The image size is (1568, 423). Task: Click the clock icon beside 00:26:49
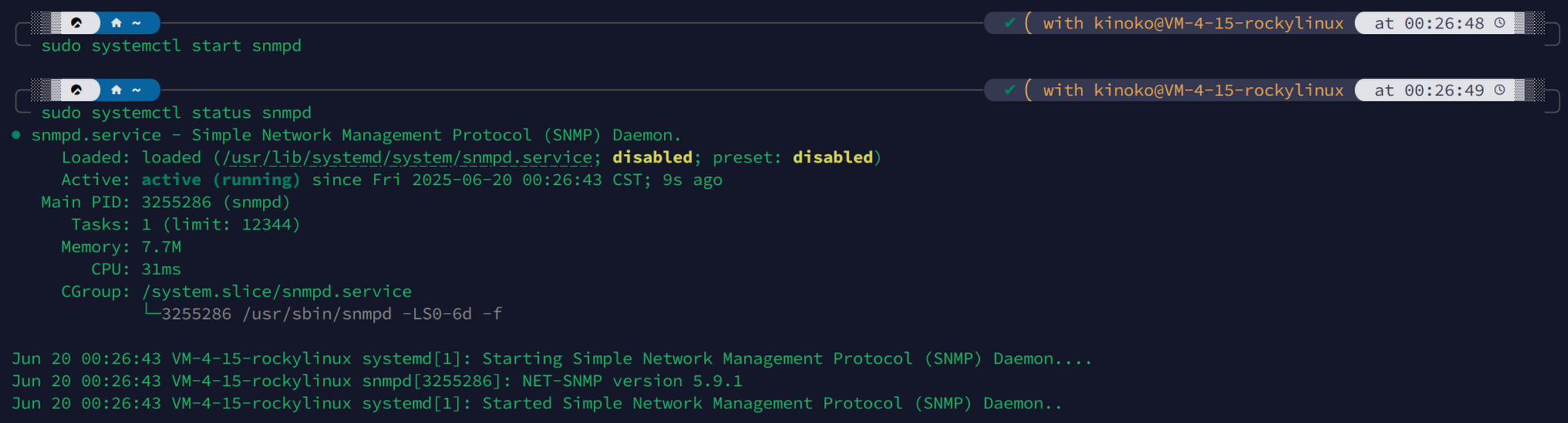click(x=1499, y=90)
